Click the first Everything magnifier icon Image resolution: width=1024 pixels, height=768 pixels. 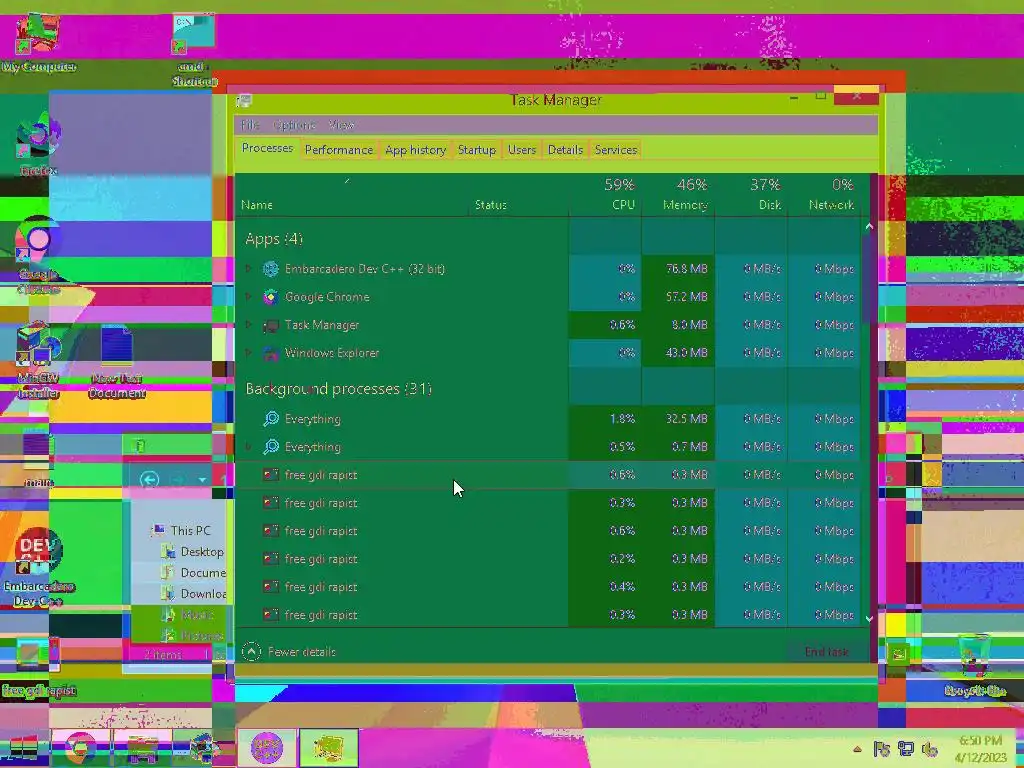pyautogui.click(x=270, y=419)
